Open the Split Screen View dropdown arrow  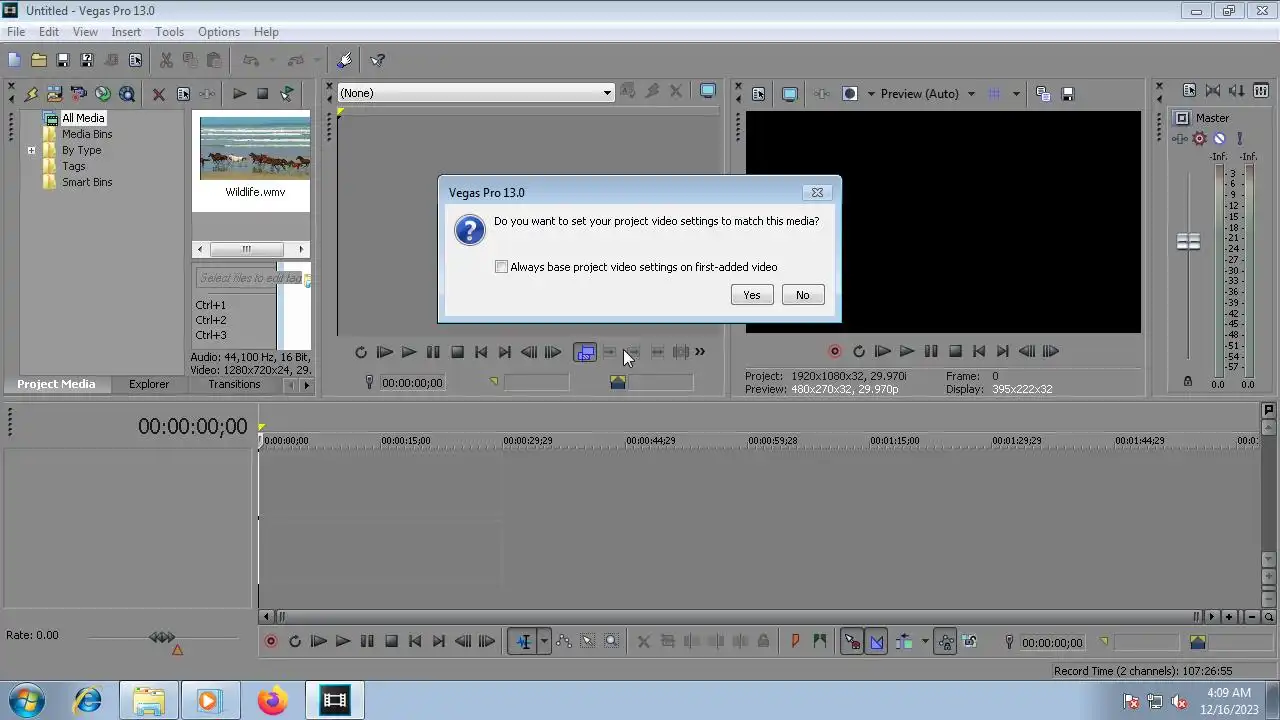(x=870, y=94)
